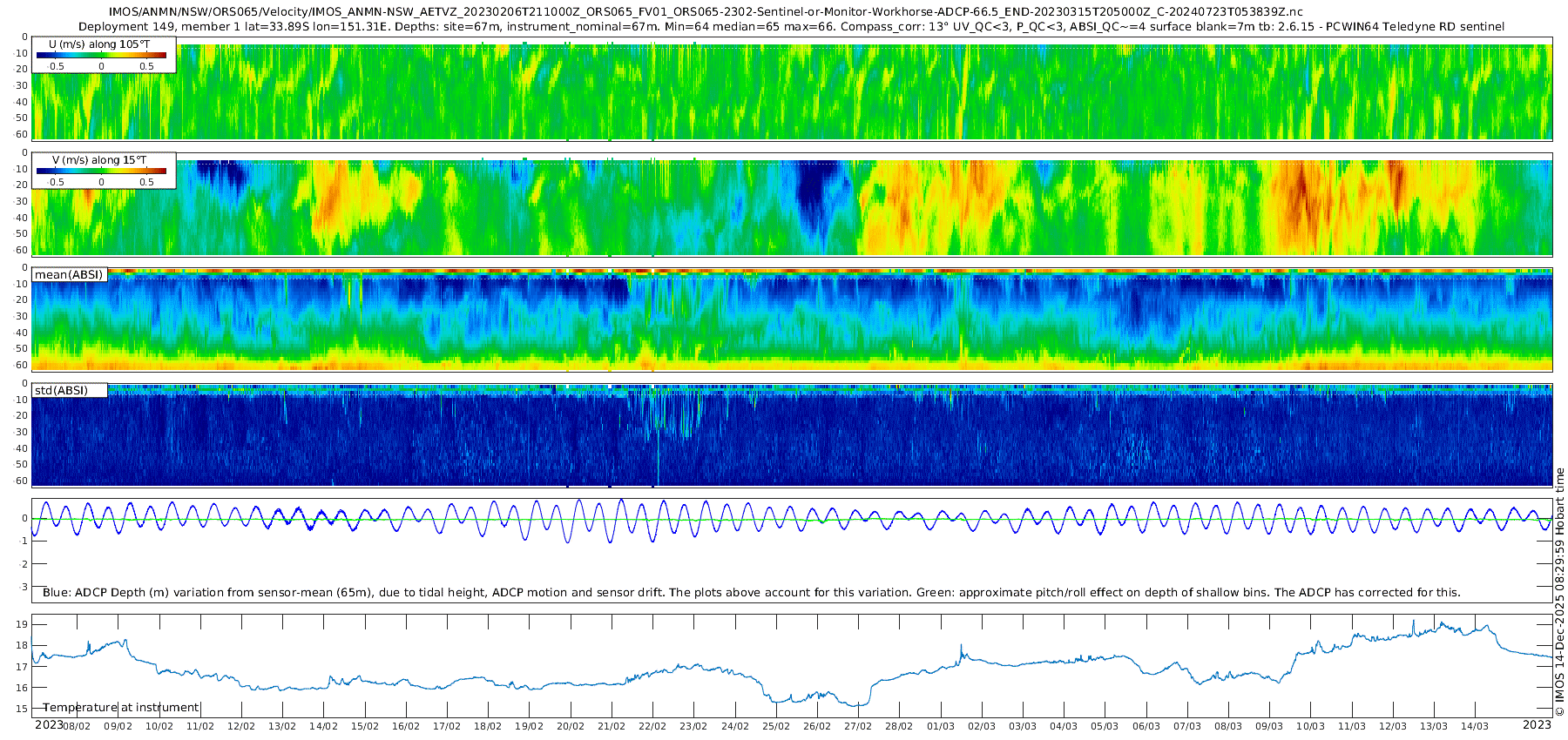Viewport: 1568px width, 740px height.
Task: Click the blue ADCP depth variation caption
Action: [751, 593]
